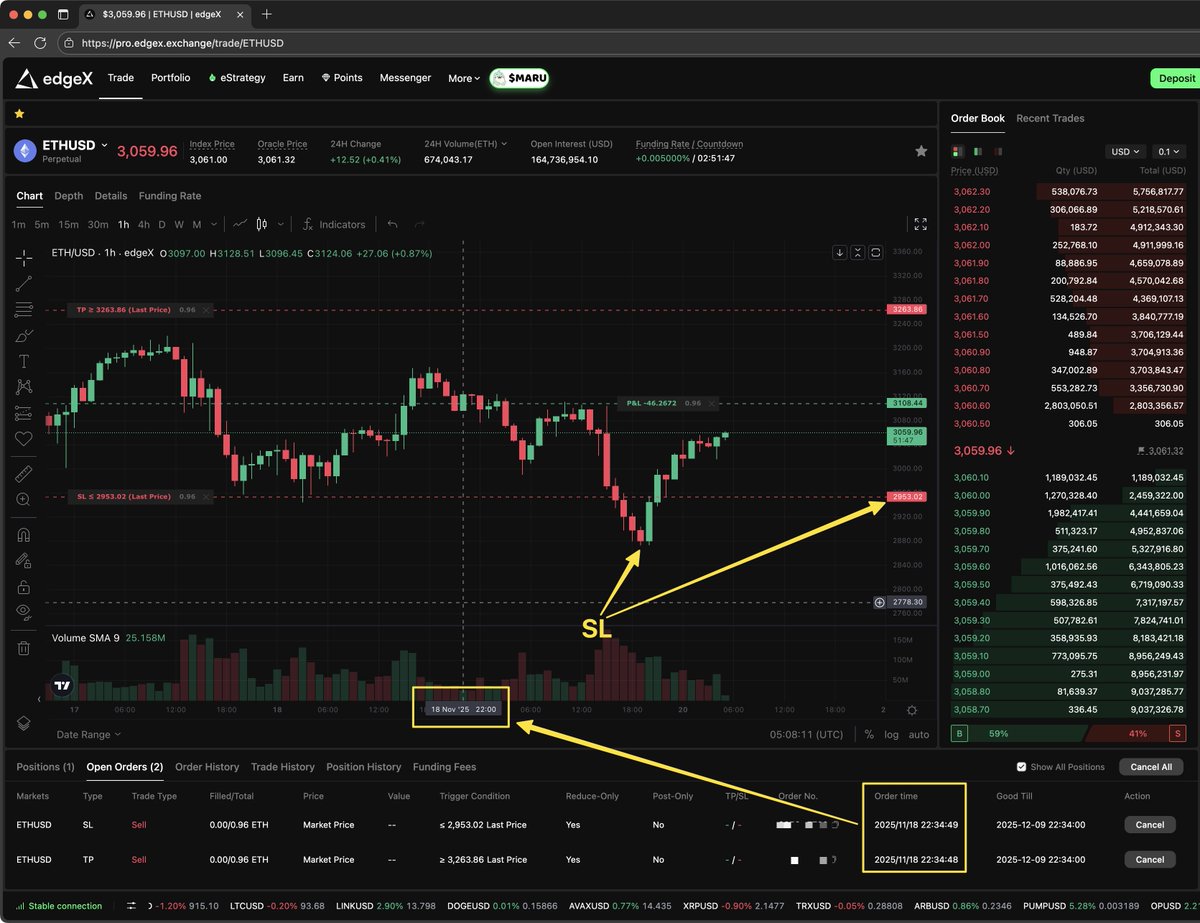Open the More navigation dropdown

coord(464,78)
